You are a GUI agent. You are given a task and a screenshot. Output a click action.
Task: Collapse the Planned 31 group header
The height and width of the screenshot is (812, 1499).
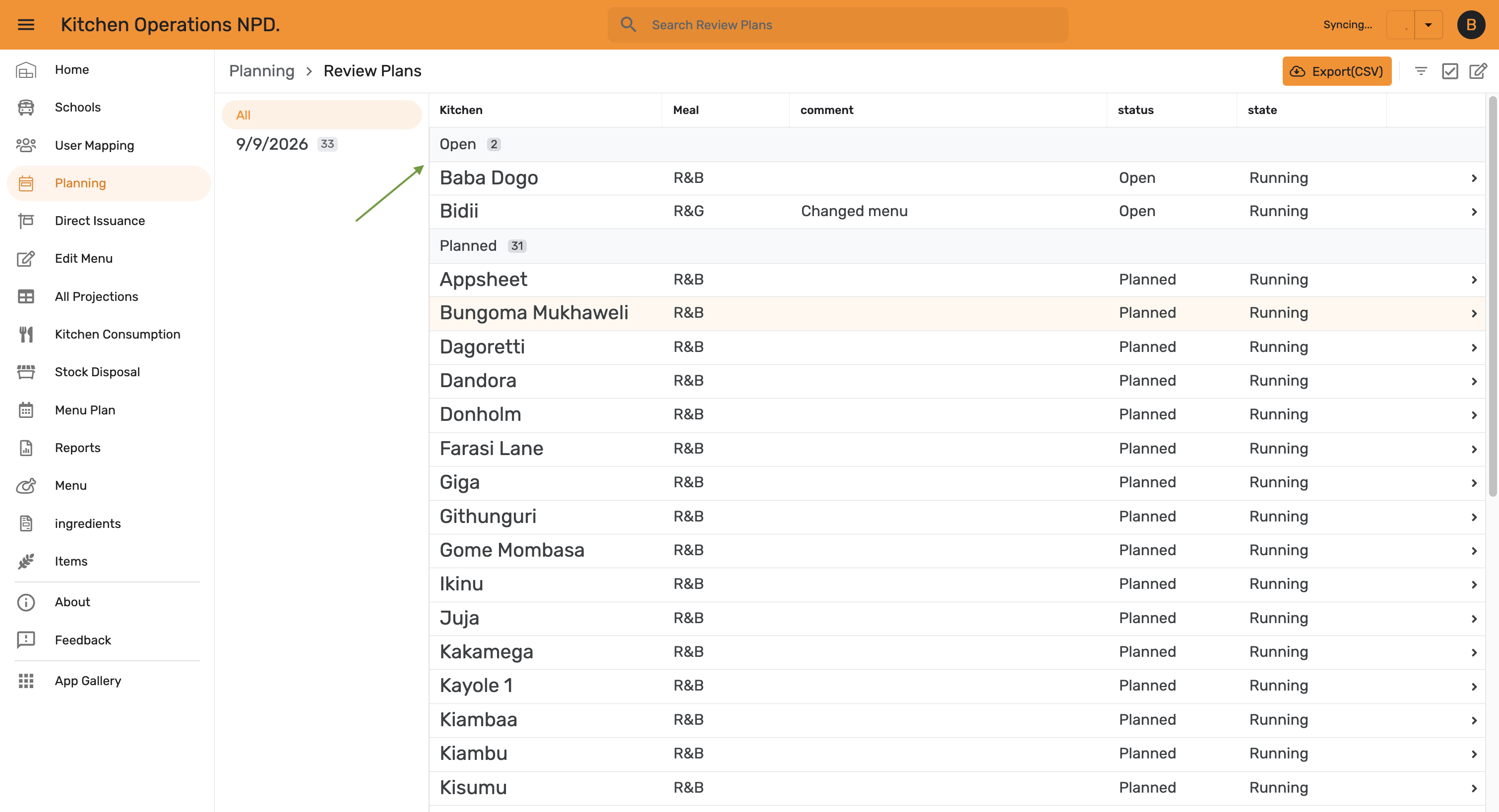click(957, 246)
